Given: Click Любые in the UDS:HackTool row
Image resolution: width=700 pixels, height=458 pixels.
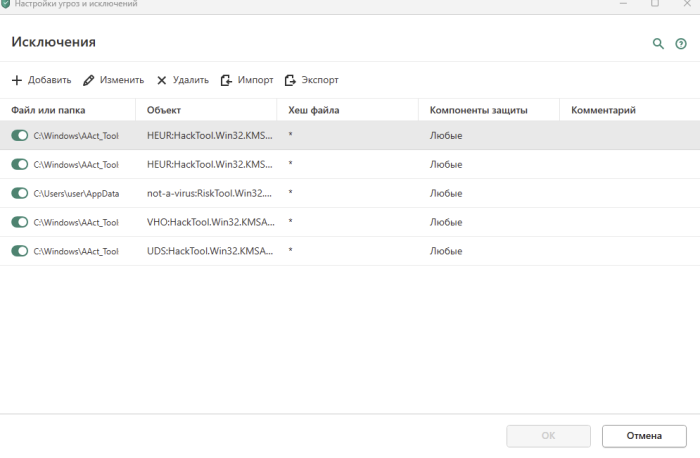Looking at the screenshot, I should (446, 251).
